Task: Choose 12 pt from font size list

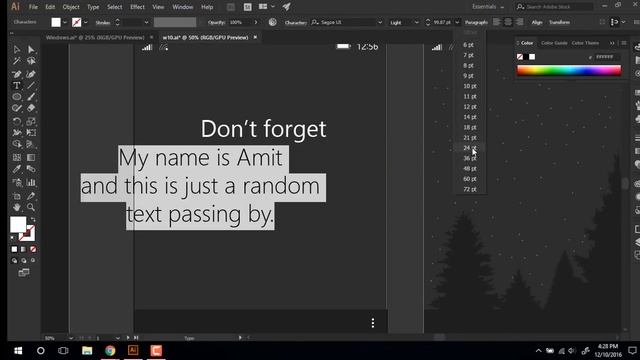Action: pos(469,107)
